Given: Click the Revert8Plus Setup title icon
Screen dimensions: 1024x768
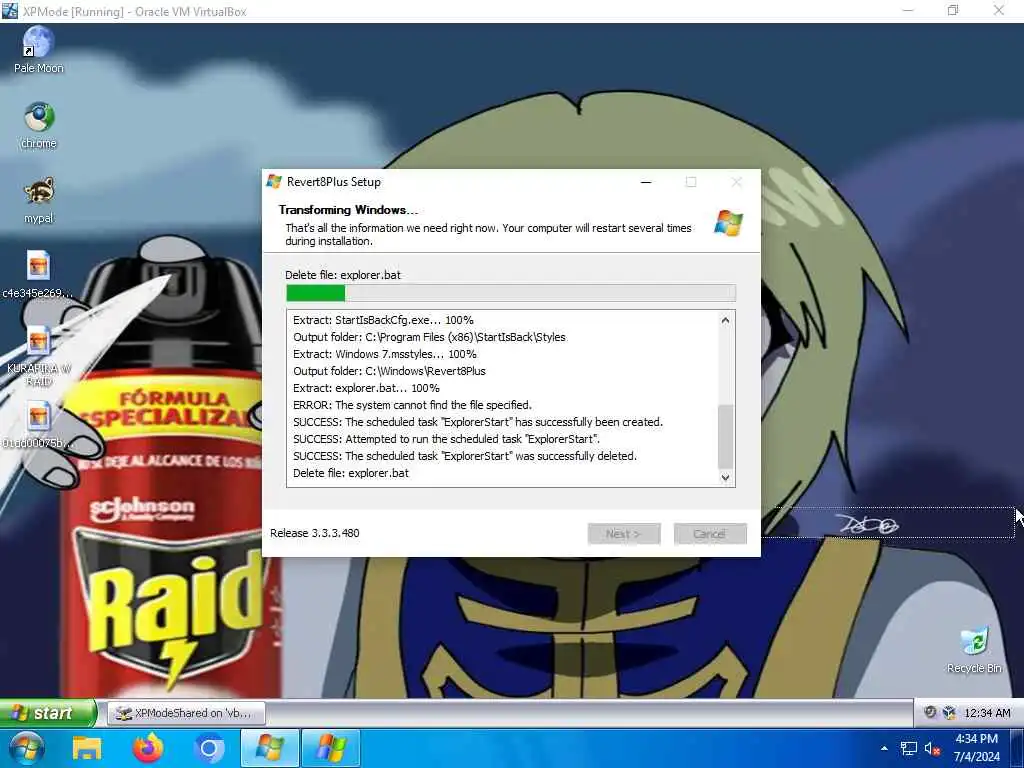Looking at the screenshot, I should click(274, 182).
